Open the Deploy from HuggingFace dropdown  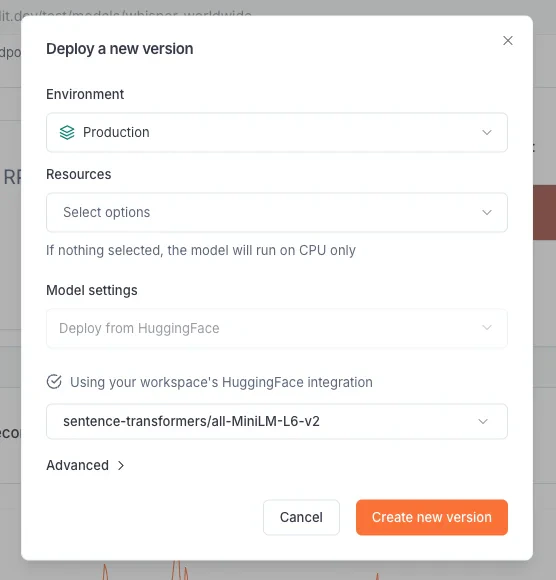[277, 328]
